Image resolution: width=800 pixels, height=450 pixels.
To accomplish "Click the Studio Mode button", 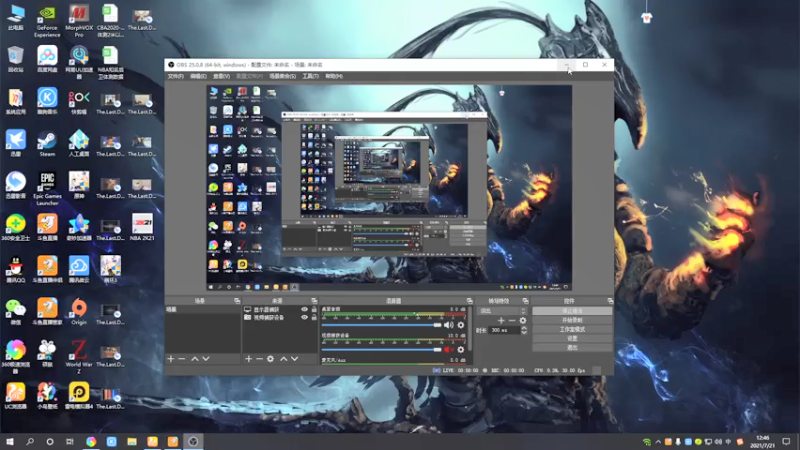I will click(572, 329).
